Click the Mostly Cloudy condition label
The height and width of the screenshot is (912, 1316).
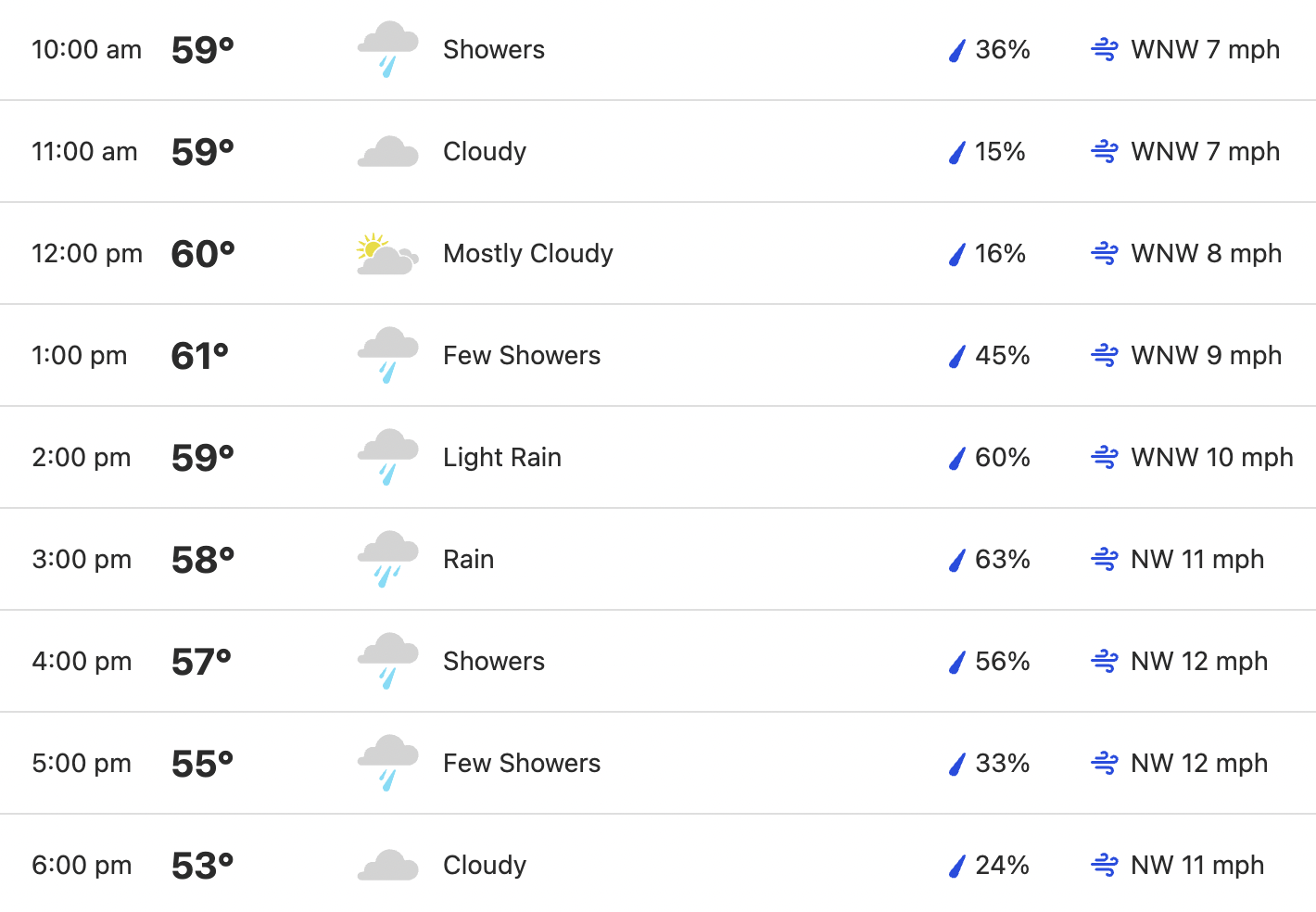(x=528, y=254)
